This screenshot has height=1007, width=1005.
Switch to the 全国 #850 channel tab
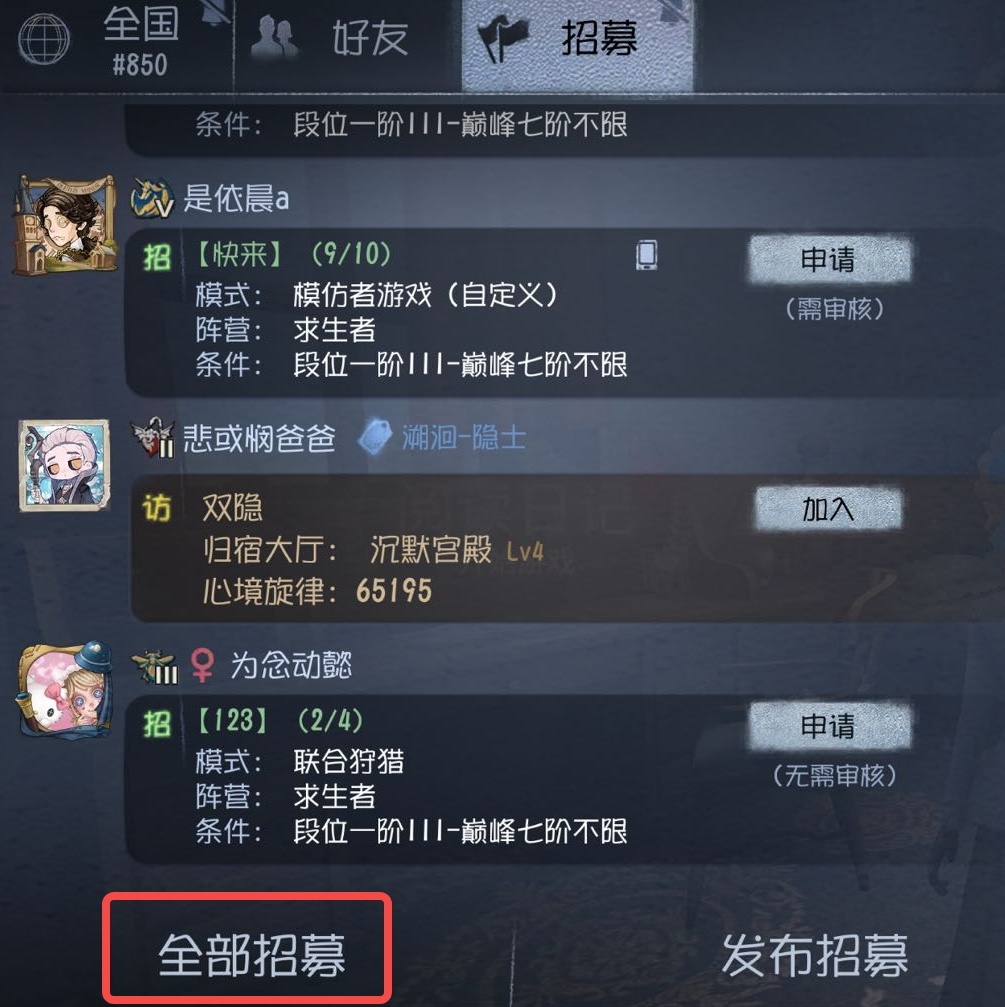[116, 42]
